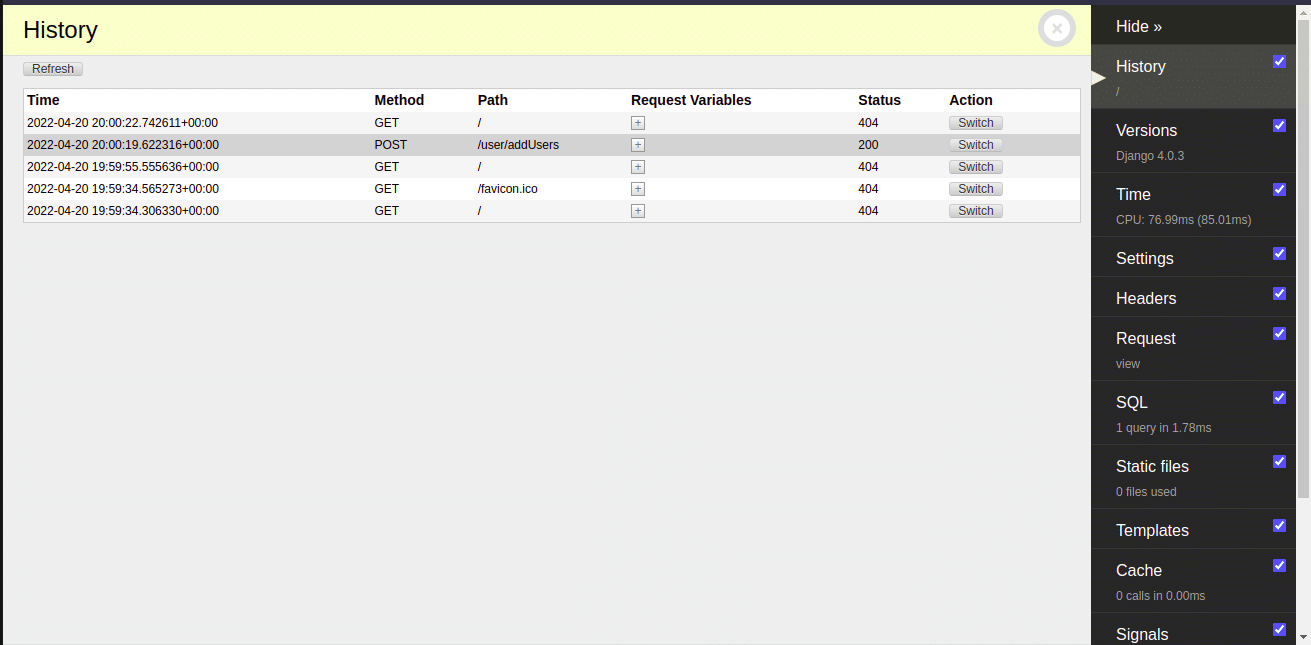Screen dimensions: 1311x645
Task: Open the Time panel
Action: [1131, 194]
